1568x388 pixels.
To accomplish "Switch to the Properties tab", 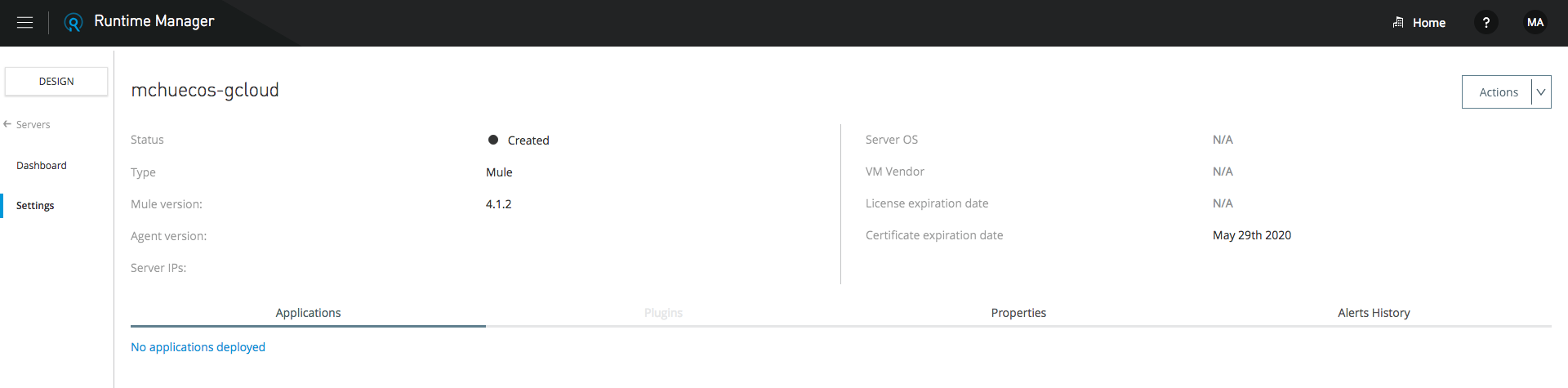I will tap(1018, 313).
